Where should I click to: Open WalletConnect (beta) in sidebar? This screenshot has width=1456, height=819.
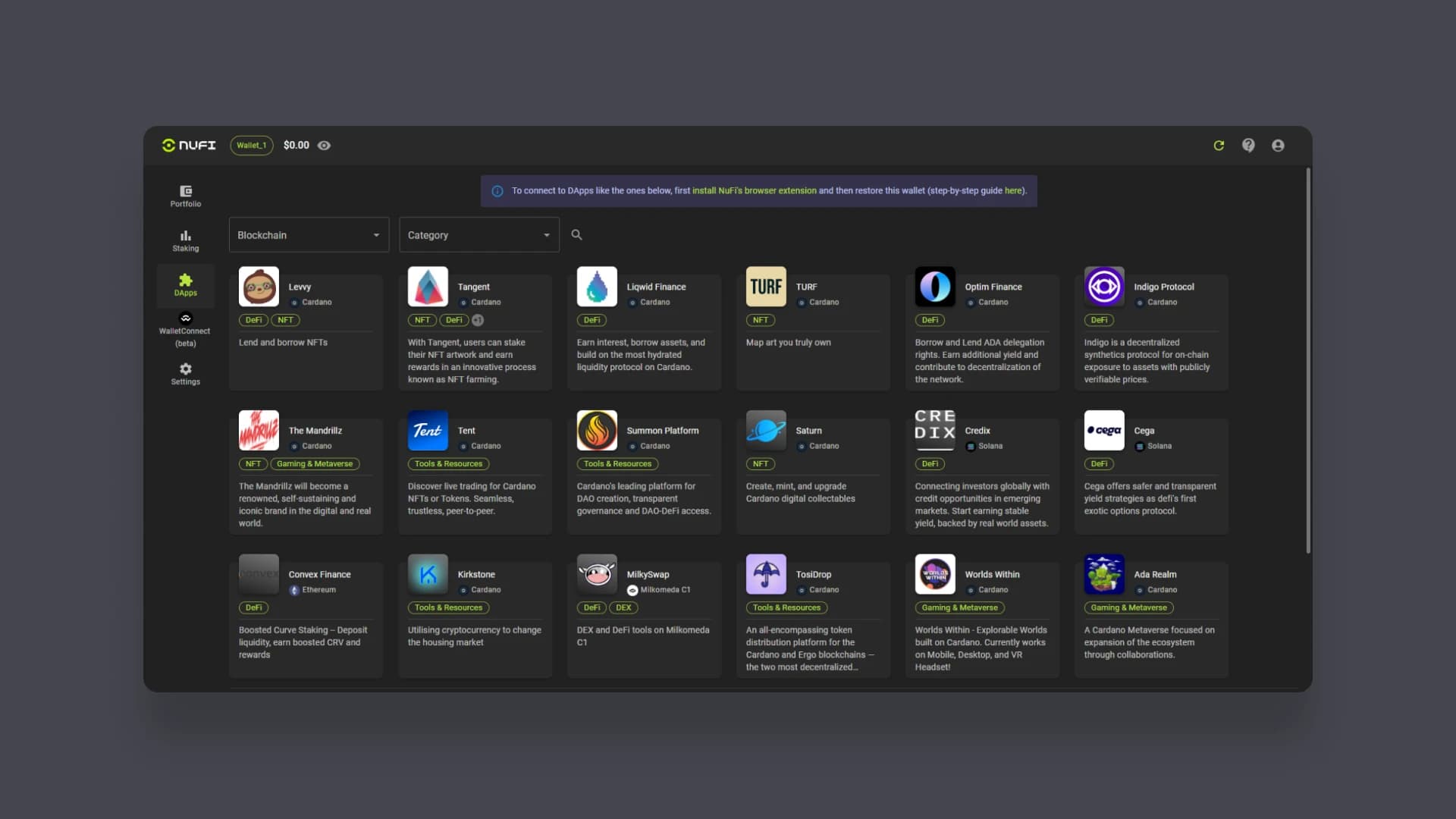pyautogui.click(x=185, y=329)
